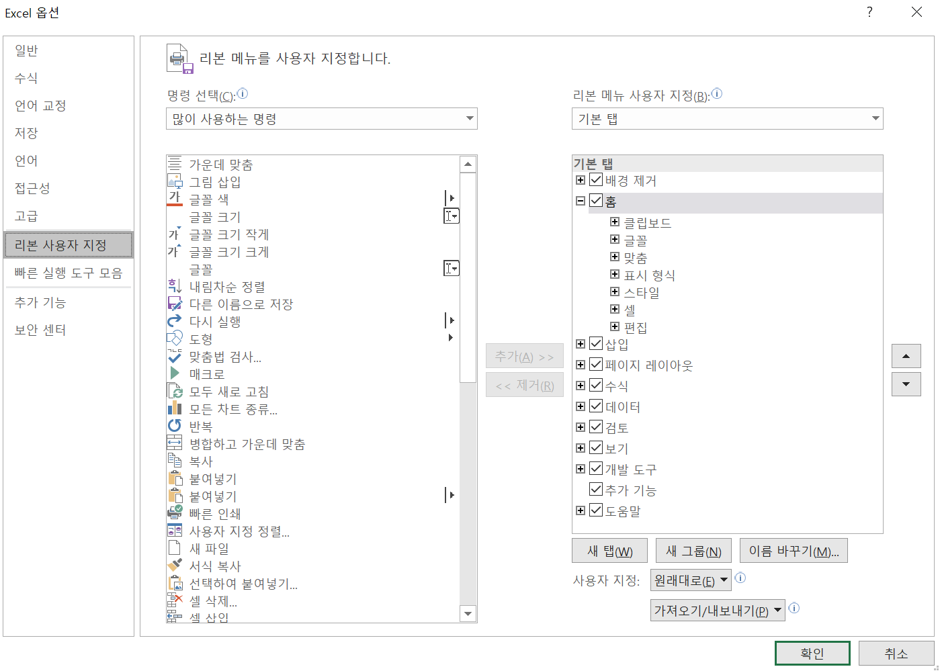
Task: Click command list scrollbar down arrow
Action: pos(468,614)
